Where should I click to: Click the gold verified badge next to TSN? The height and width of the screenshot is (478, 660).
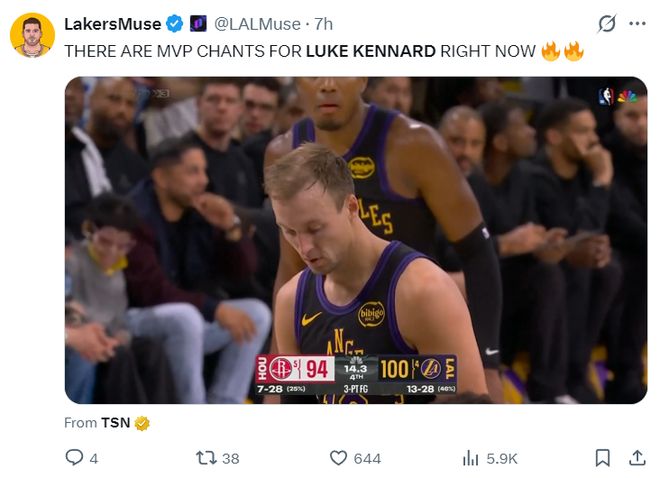pos(142,423)
